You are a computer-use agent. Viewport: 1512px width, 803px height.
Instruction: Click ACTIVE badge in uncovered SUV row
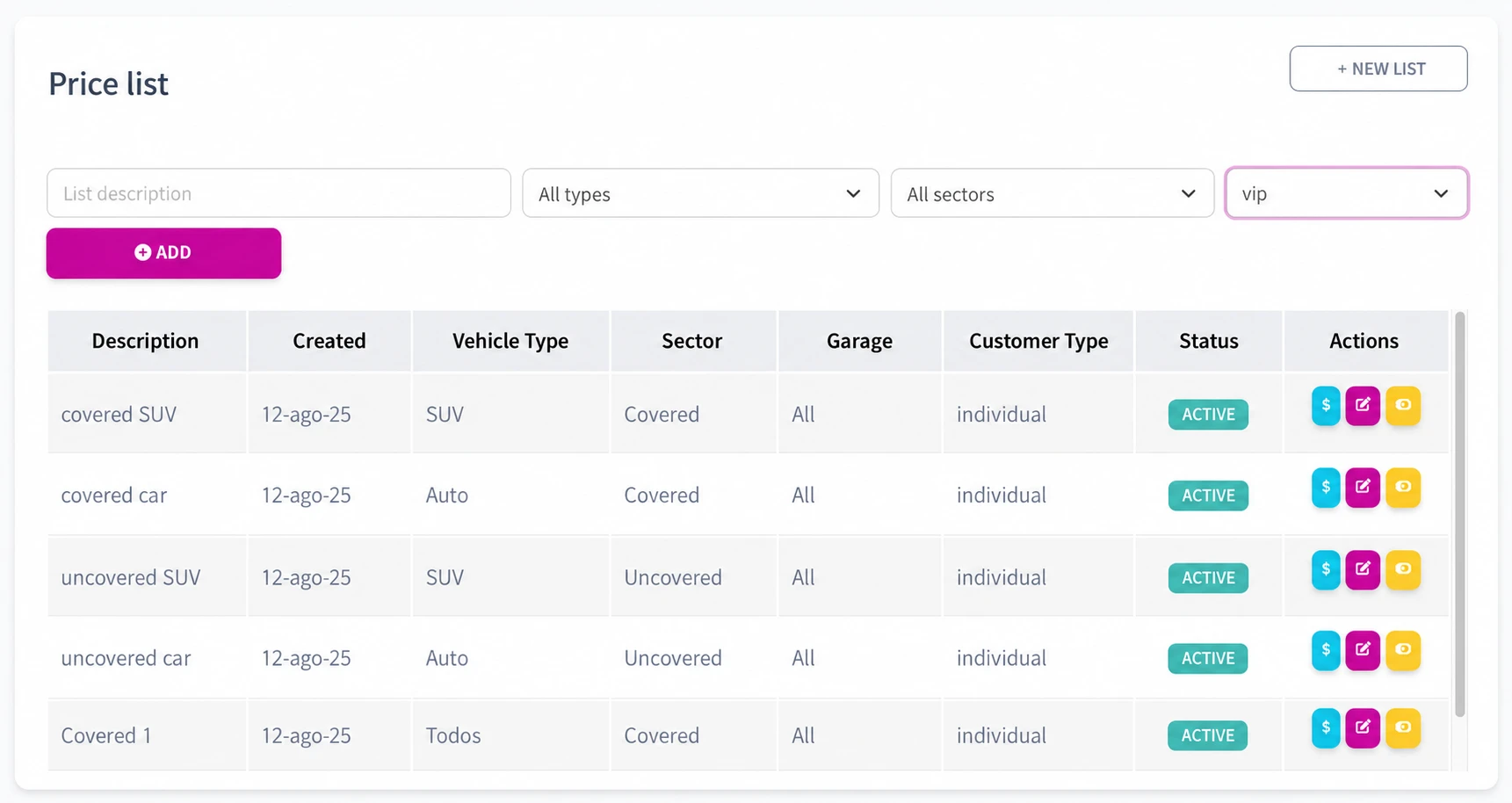(x=1208, y=578)
